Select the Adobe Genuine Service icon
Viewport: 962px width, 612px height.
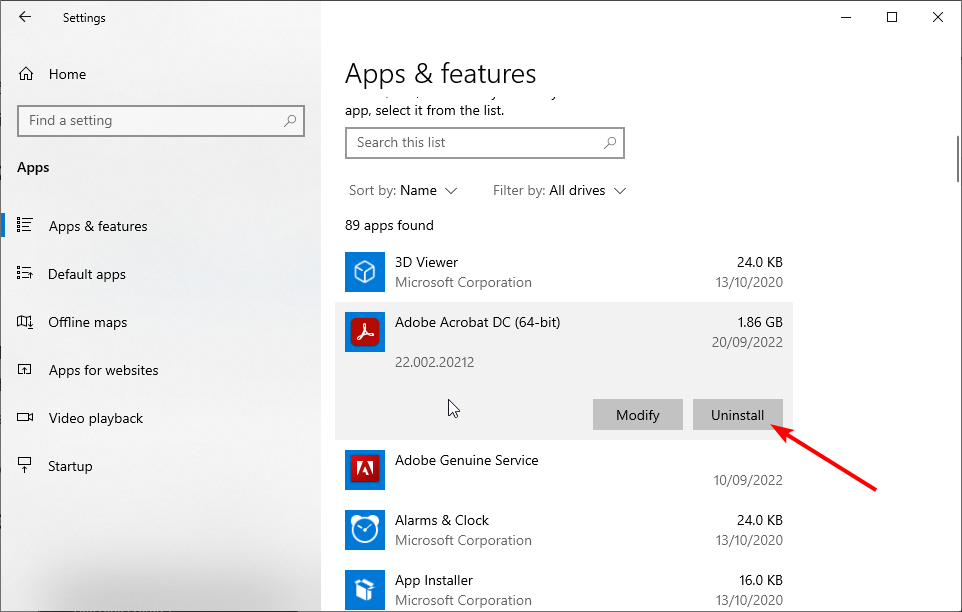pyautogui.click(x=364, y=470)
